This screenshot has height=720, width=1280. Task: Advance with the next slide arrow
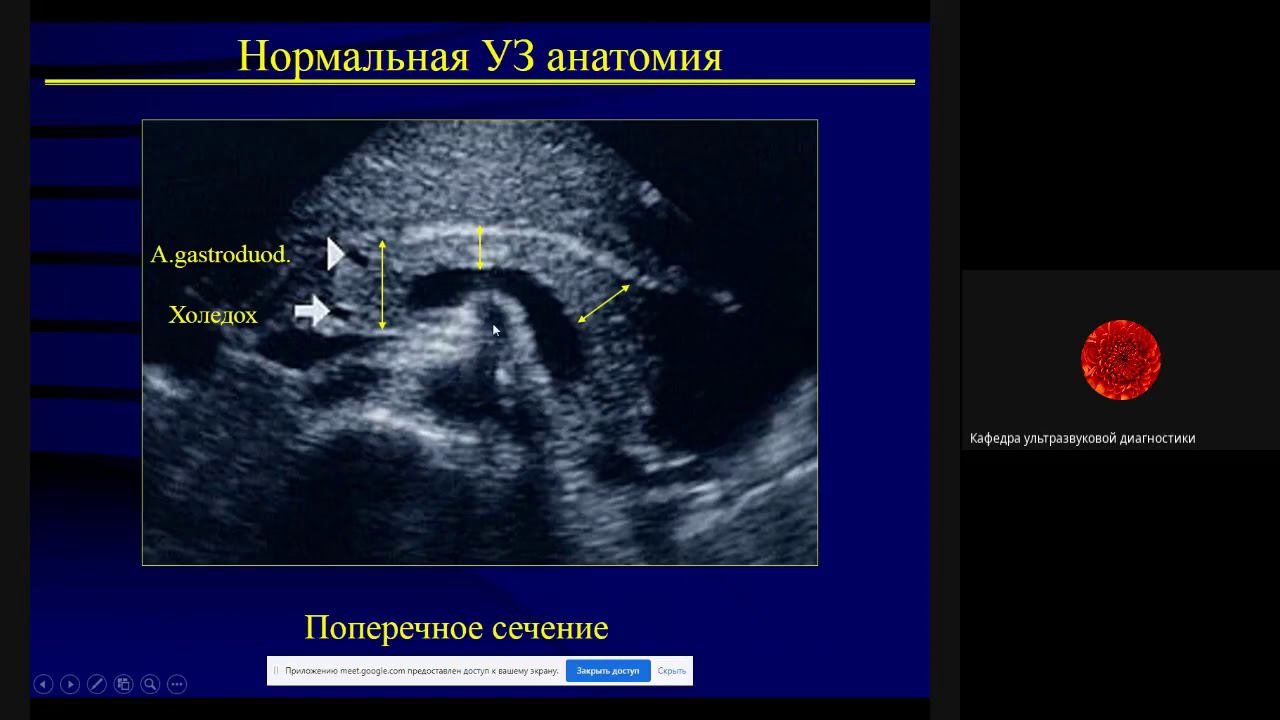coord(70,684)
